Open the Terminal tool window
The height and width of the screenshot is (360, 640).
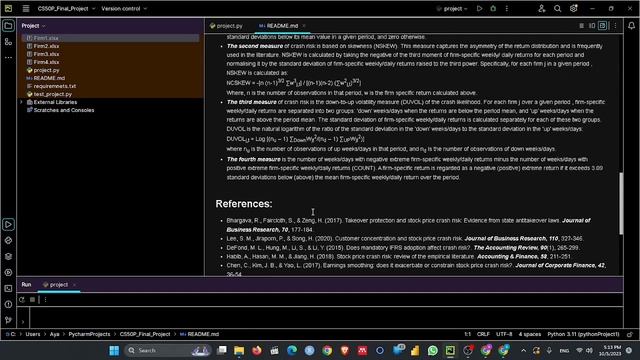coord(8,289)
